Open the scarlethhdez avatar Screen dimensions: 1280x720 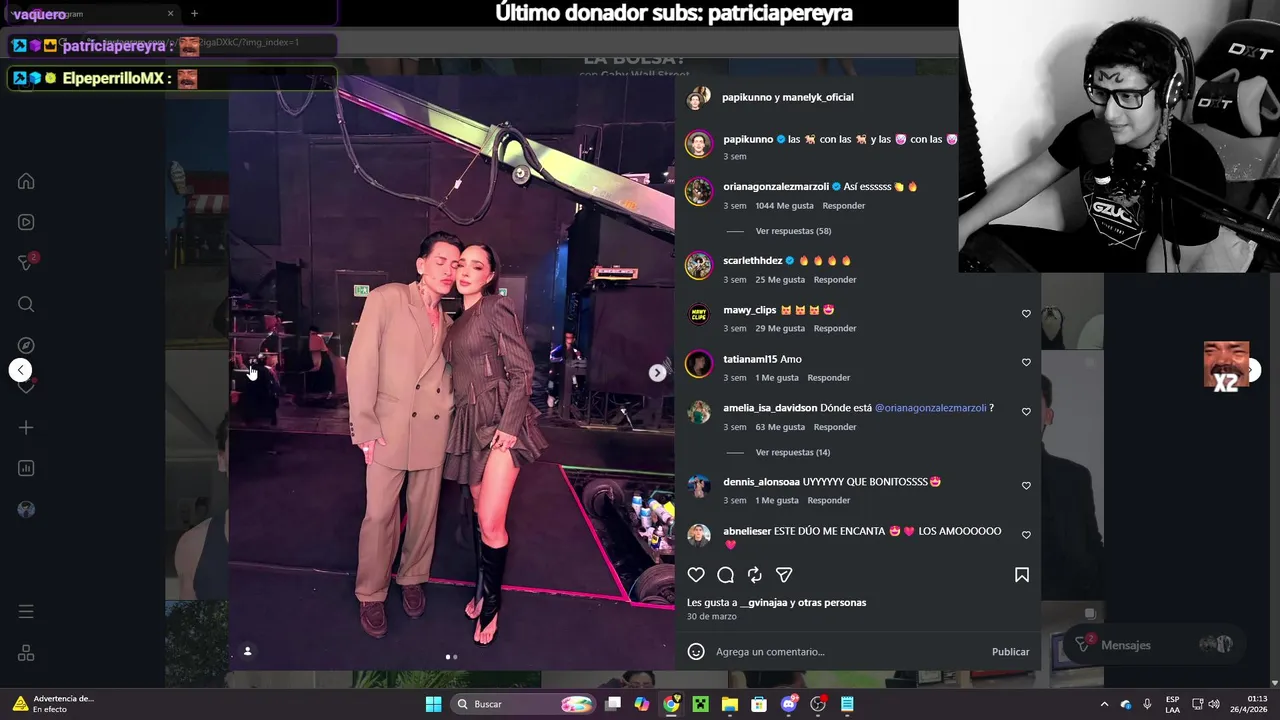(x=698, y=266)
